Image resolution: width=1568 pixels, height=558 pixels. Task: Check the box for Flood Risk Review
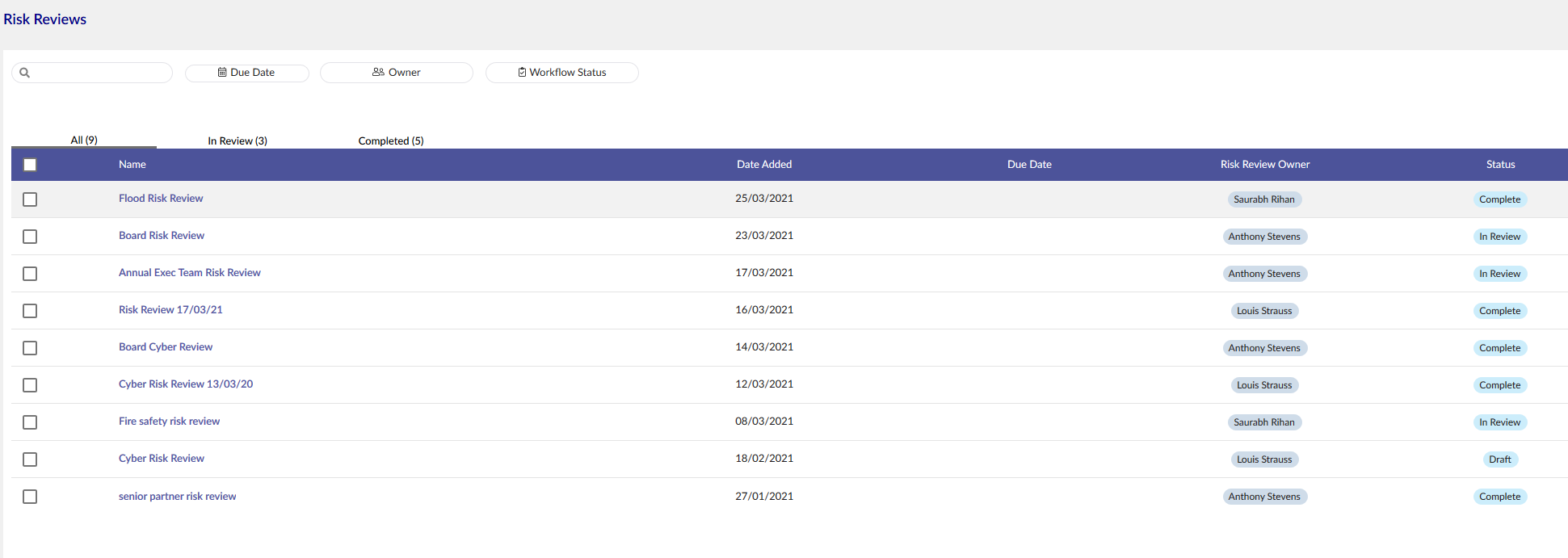(30, 199)
